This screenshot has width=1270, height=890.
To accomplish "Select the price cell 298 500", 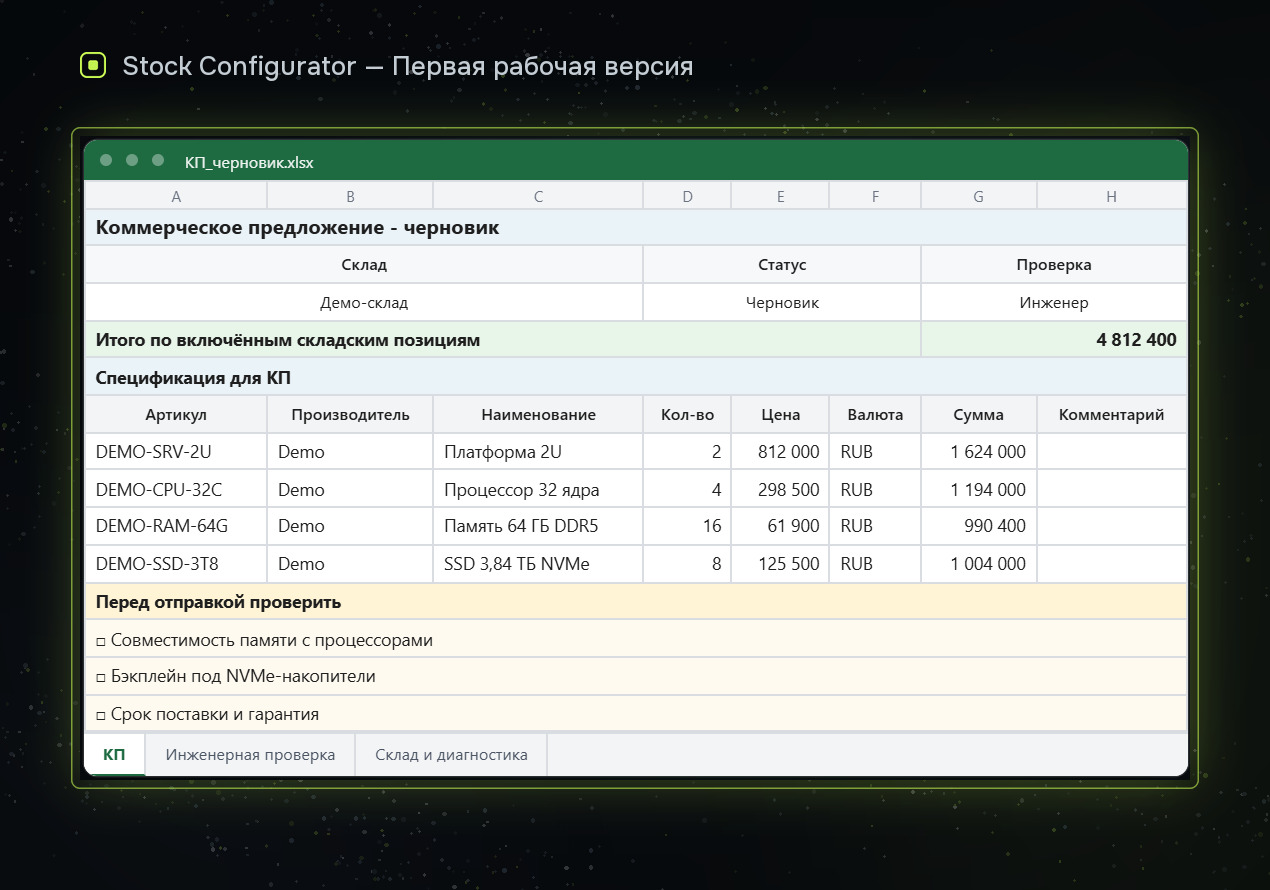I will pyautogui.click(x=780, y=489).
